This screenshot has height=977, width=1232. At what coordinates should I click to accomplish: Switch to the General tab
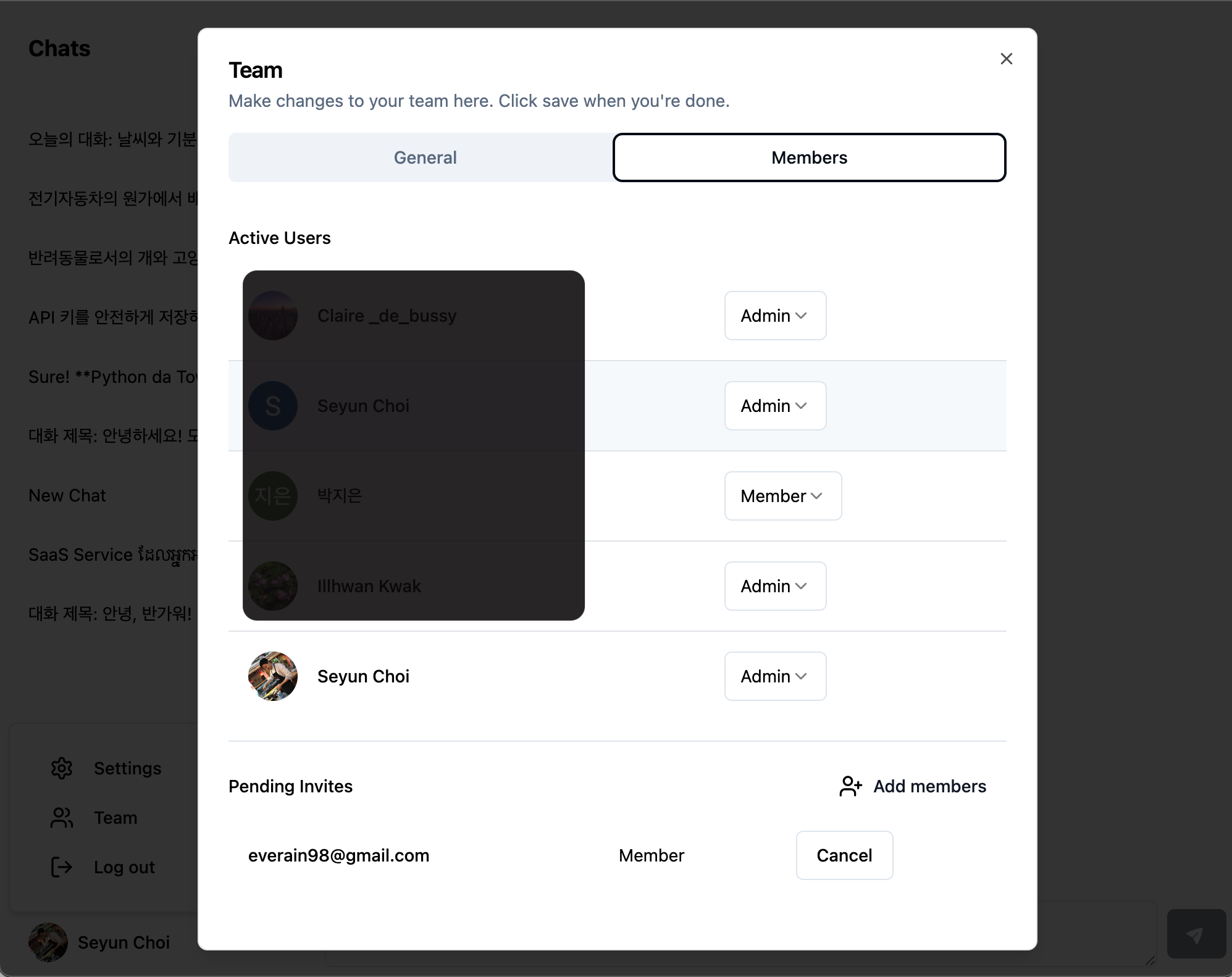(425, 157)
